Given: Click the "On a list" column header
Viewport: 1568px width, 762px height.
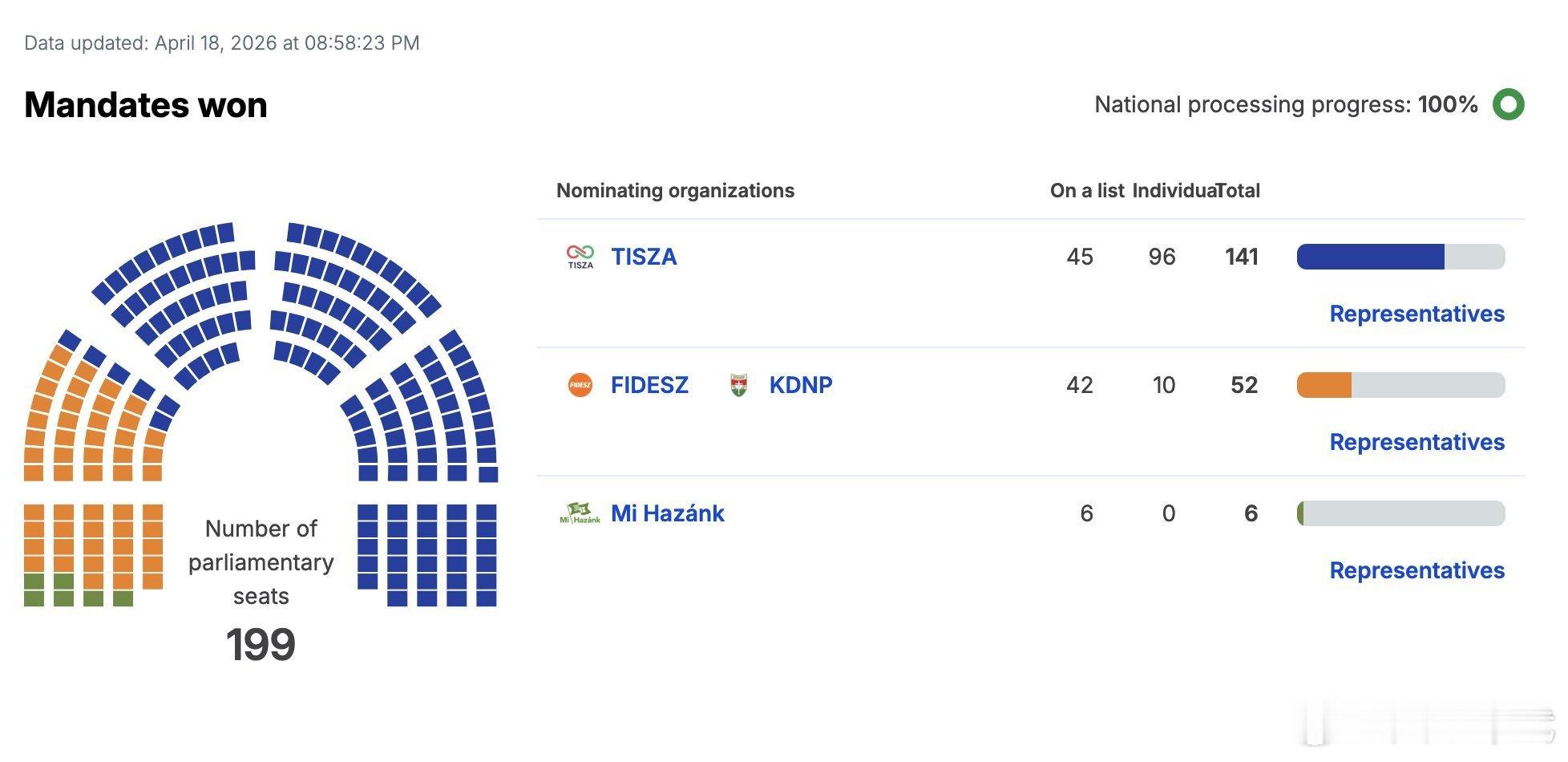Looking at the screenshot, I should click(1086, 191).
